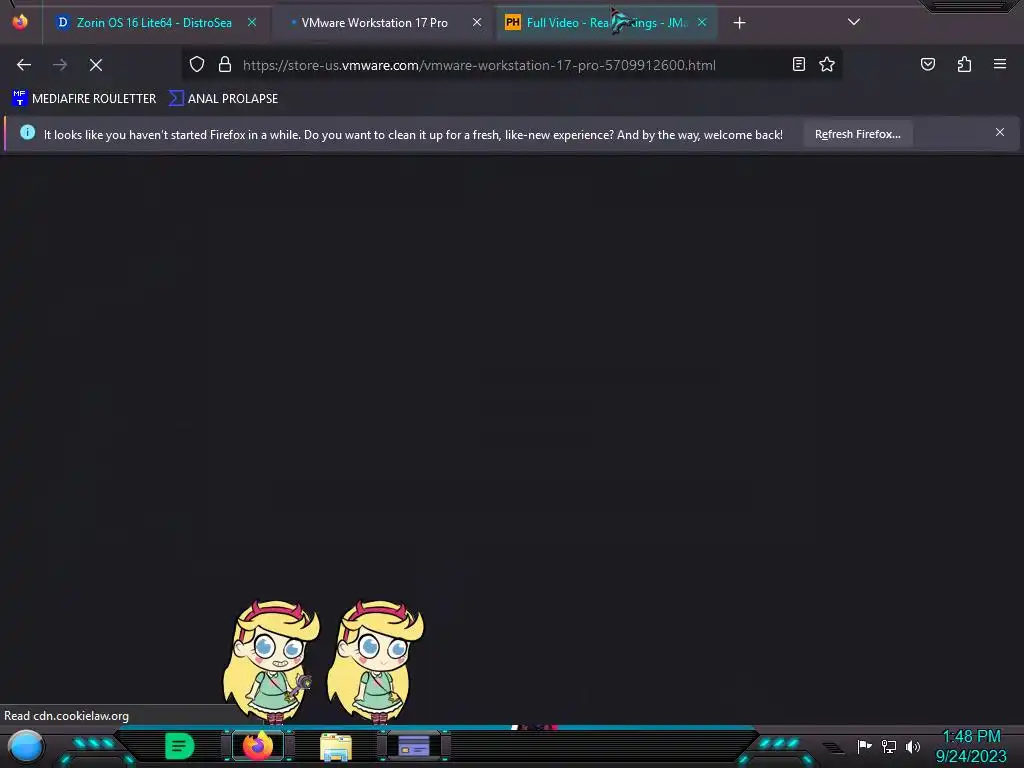Bookmark this page with the star
Screen dimensions: 1024x768
pos(827,64)
